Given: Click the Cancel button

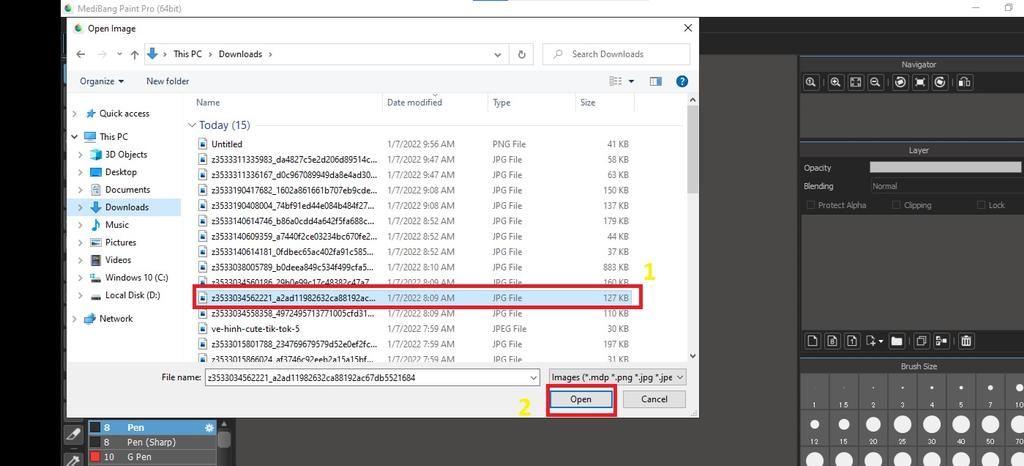Looking at the screenshot, I should (654, 399).
